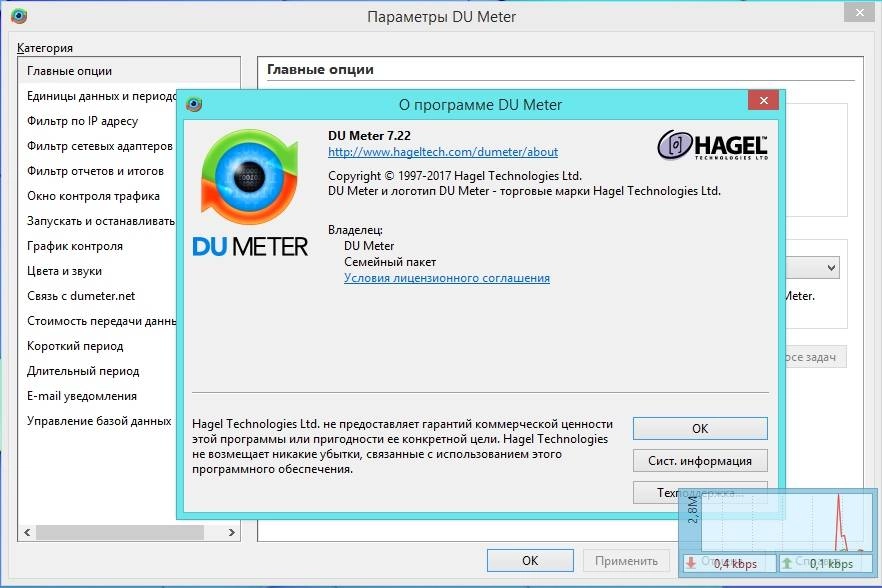Select Связь с dumeter.net category
The width and height of the screenshot is (882, 588).
98,296
